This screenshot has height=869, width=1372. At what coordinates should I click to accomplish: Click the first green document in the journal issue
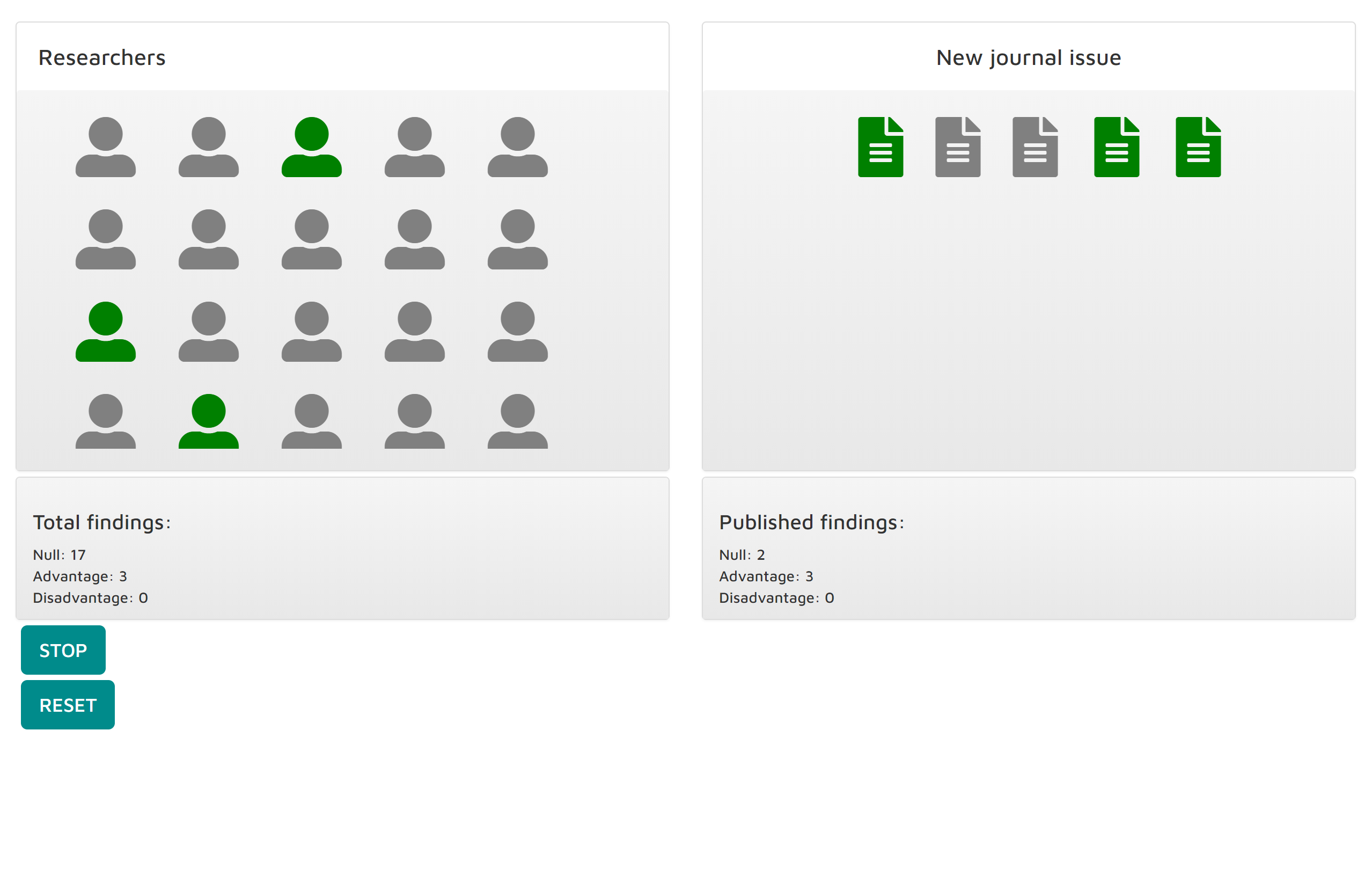880,147
